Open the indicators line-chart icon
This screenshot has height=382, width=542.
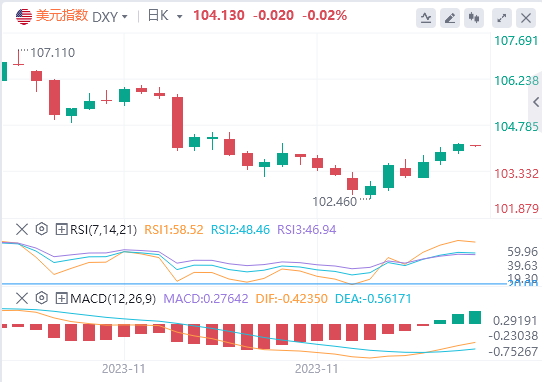click(x=426, y=17)
